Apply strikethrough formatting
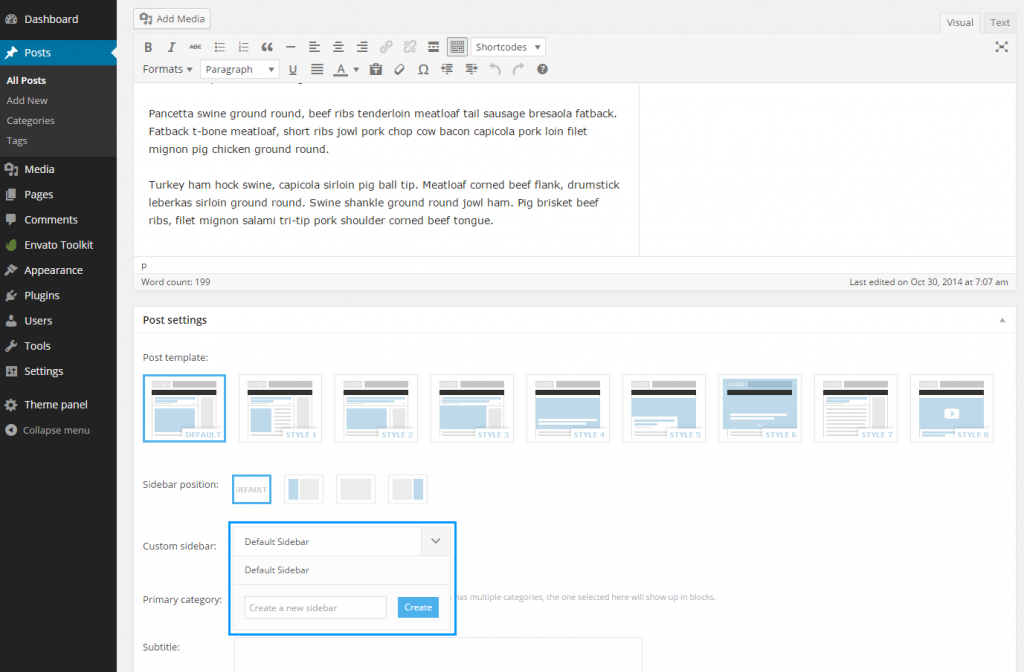Viewport: 1024px width, 672px height. pyautogui.click(x=195, y=47)
